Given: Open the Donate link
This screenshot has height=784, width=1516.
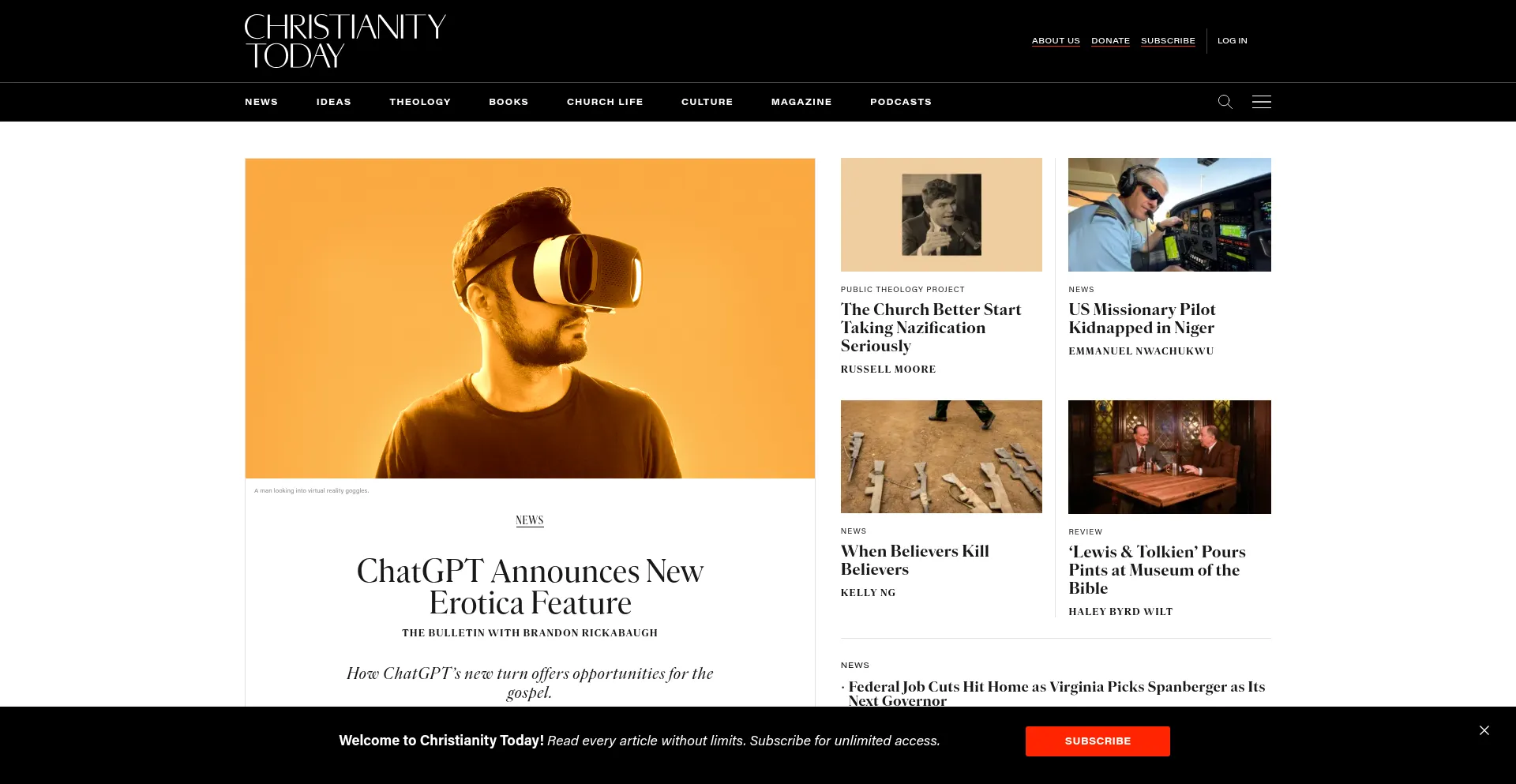Looking at the screenshot, I should pyautogui.click(x=1110, y=40).
